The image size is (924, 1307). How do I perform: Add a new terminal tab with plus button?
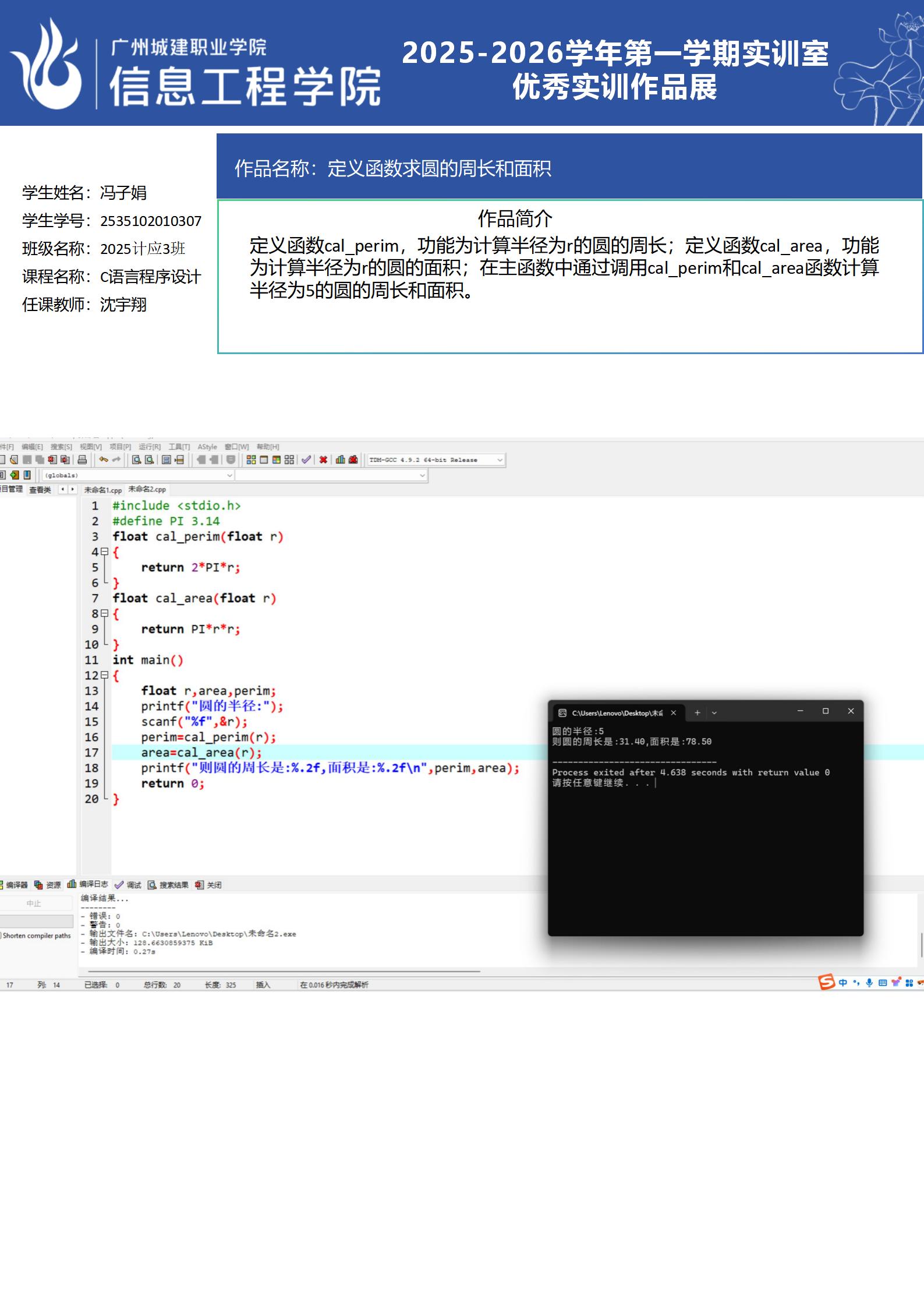[697, 712]
